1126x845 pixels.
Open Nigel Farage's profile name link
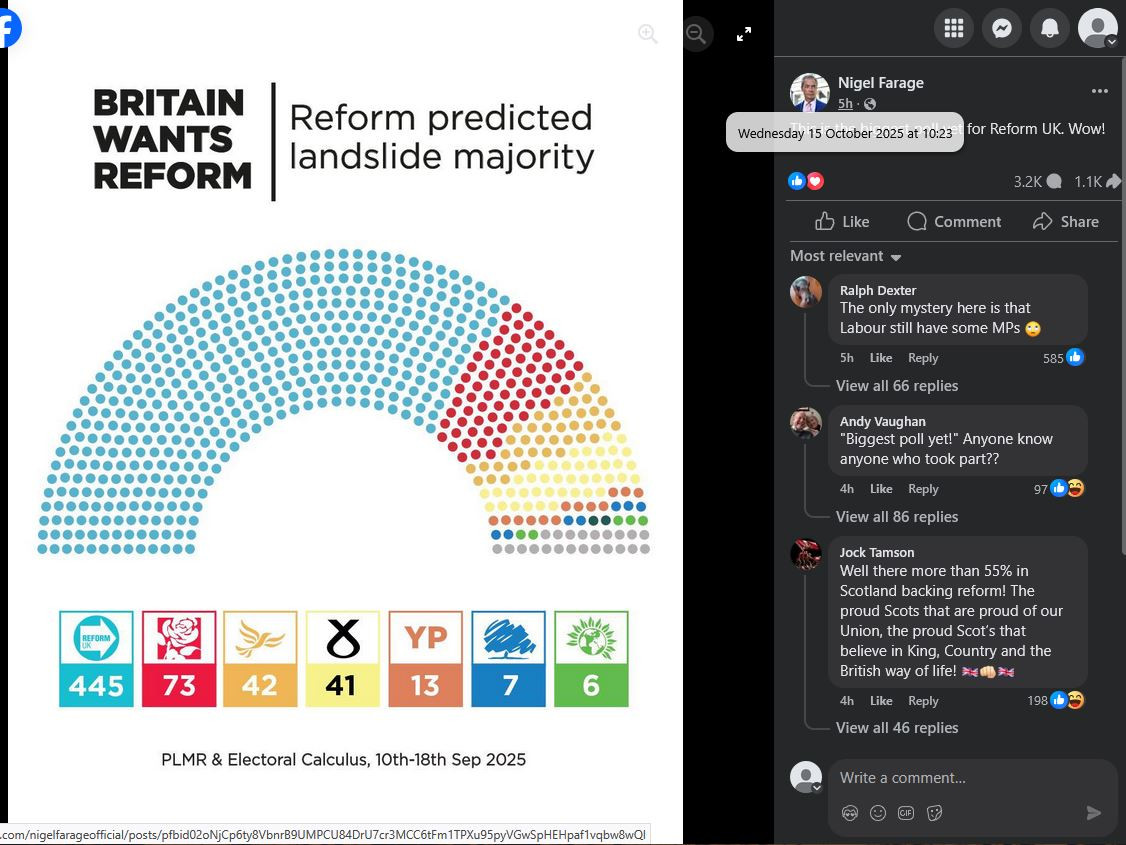pos(880,83)
